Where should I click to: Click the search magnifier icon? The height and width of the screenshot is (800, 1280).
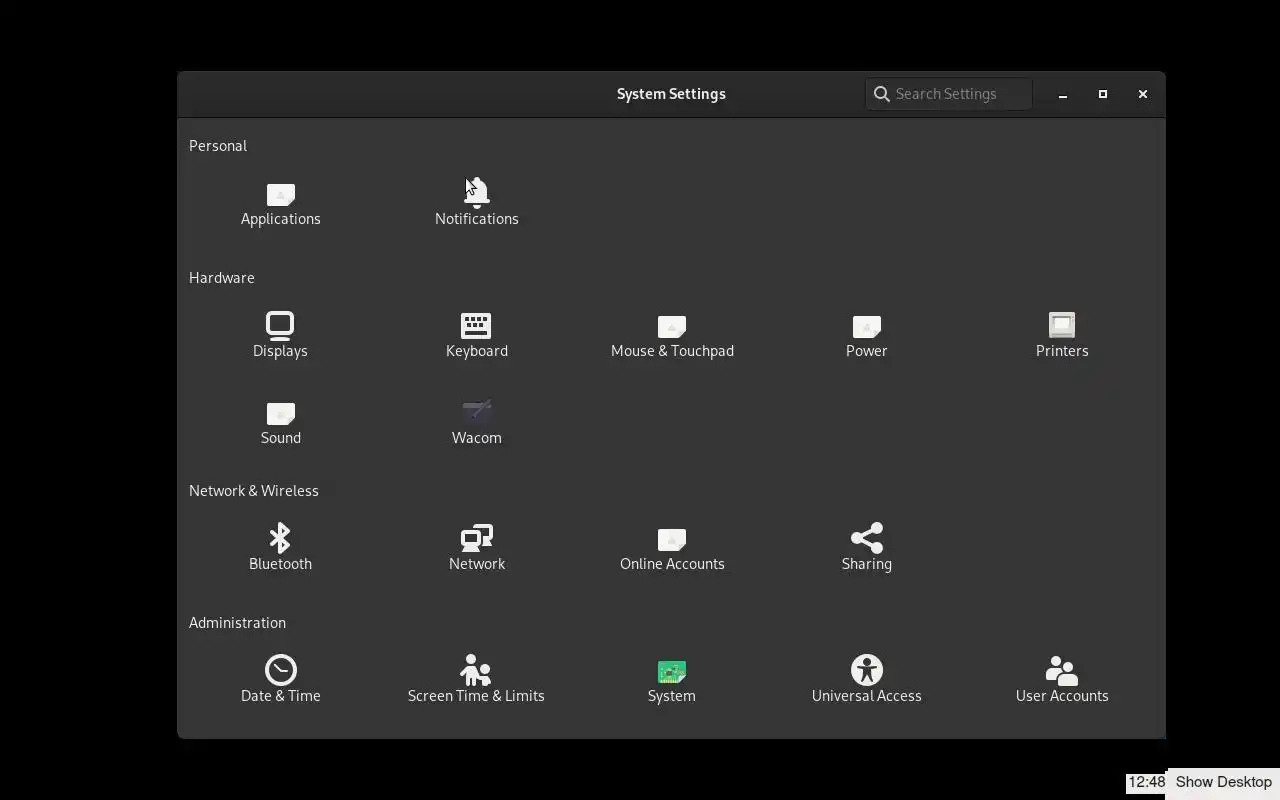tap(881, 94)
